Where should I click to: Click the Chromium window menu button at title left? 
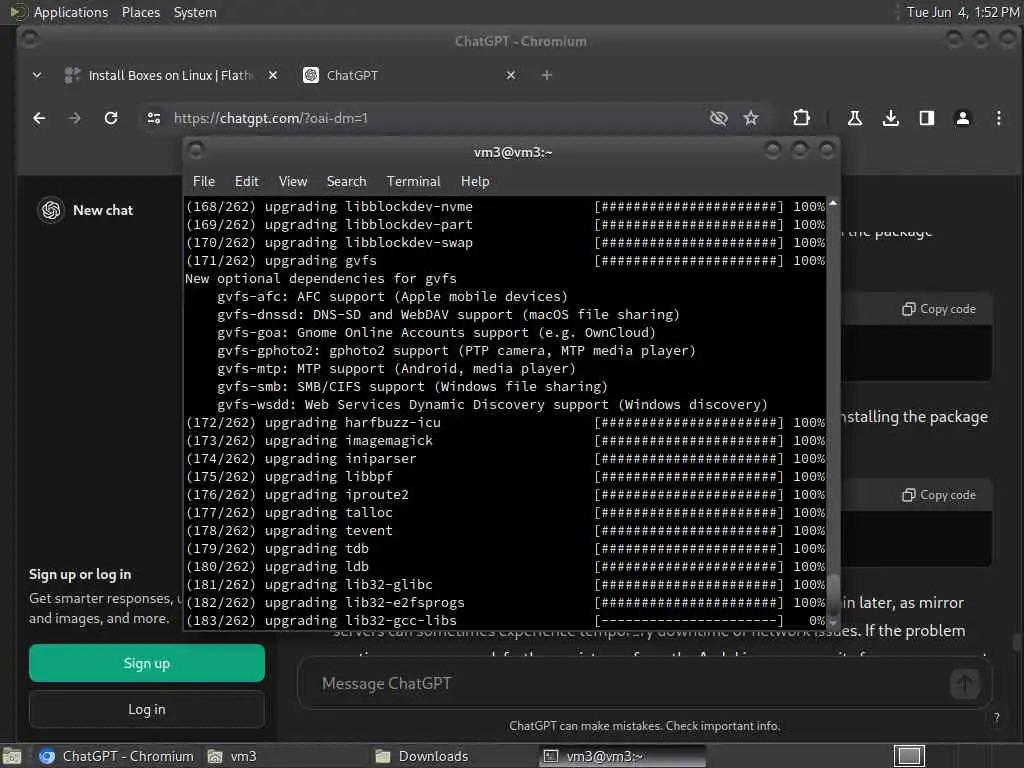pyautogui.click(x=29, y=40)
